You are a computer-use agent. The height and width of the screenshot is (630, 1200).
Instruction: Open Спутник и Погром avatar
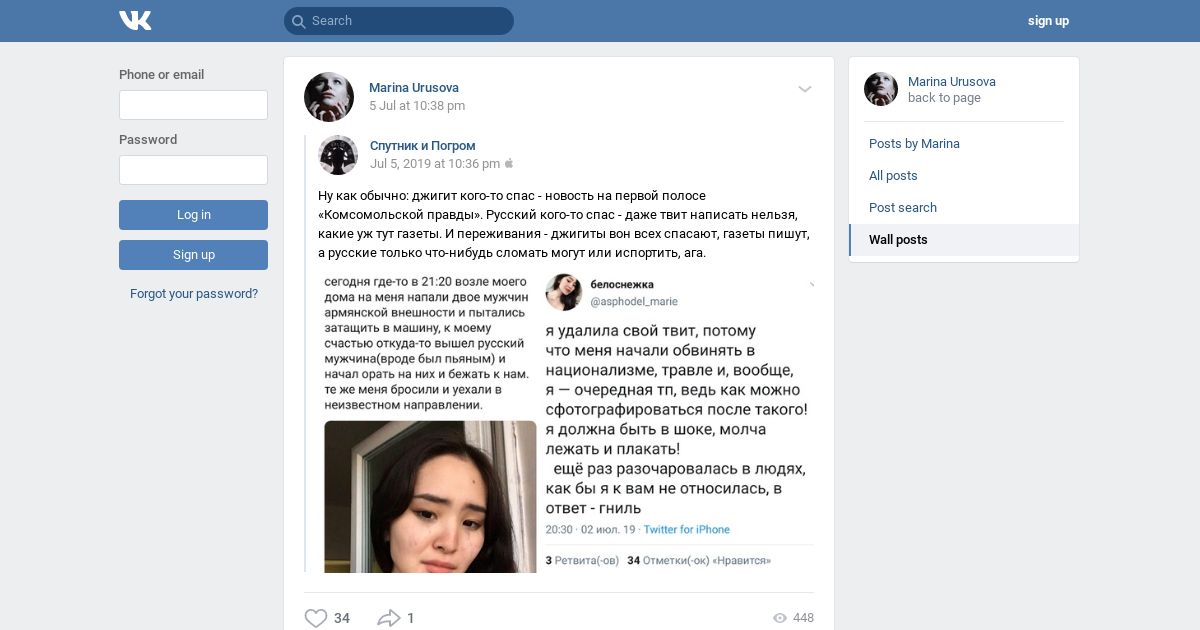[x=338, y=155]
